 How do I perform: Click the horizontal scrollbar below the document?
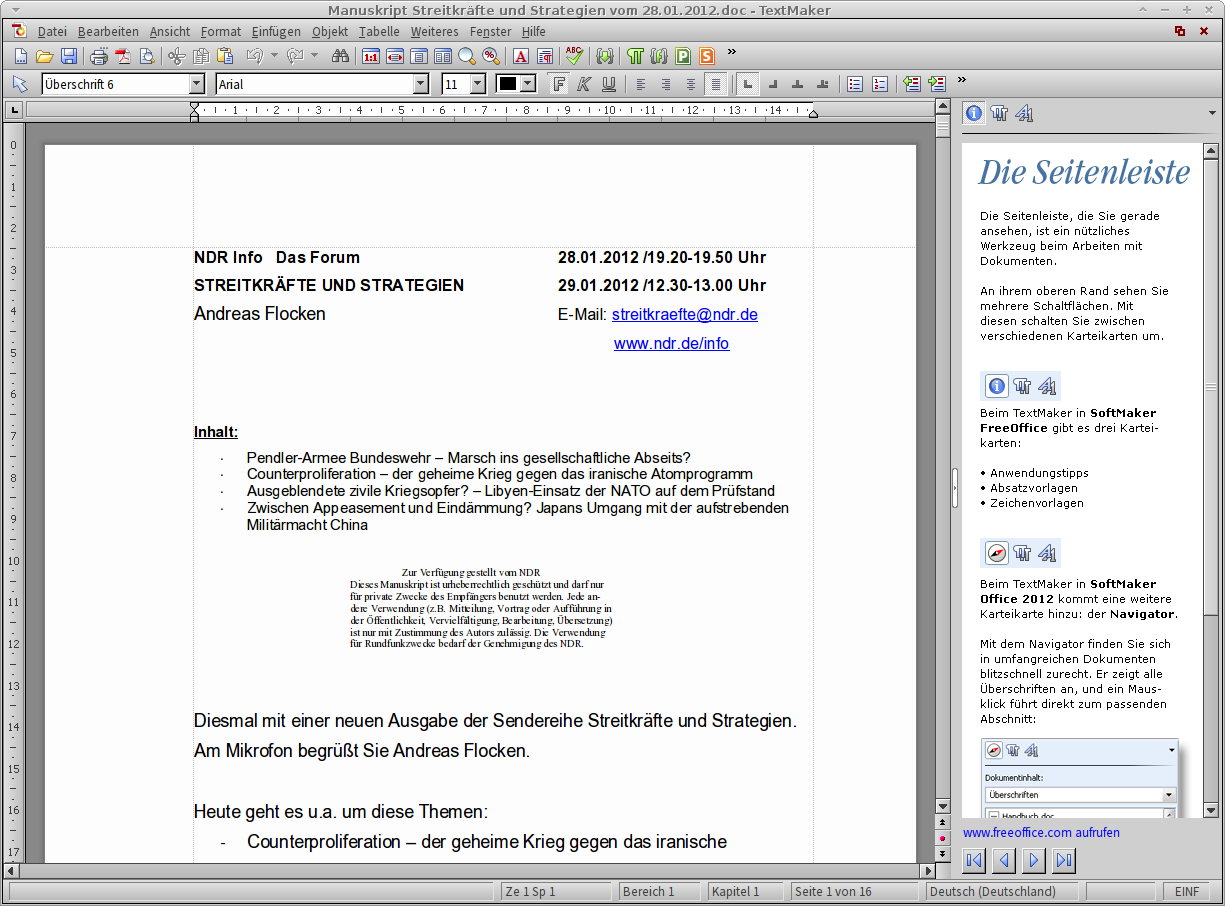point(468,870)
